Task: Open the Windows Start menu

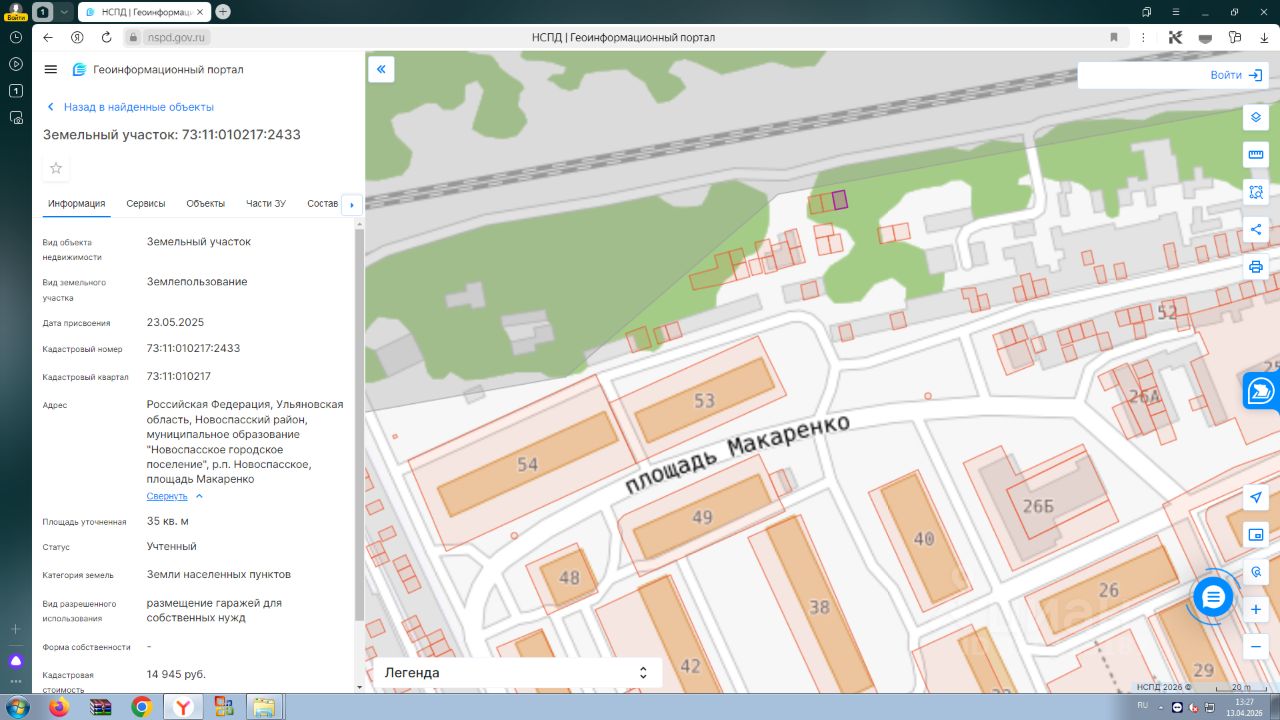Action: pos(16,707)
